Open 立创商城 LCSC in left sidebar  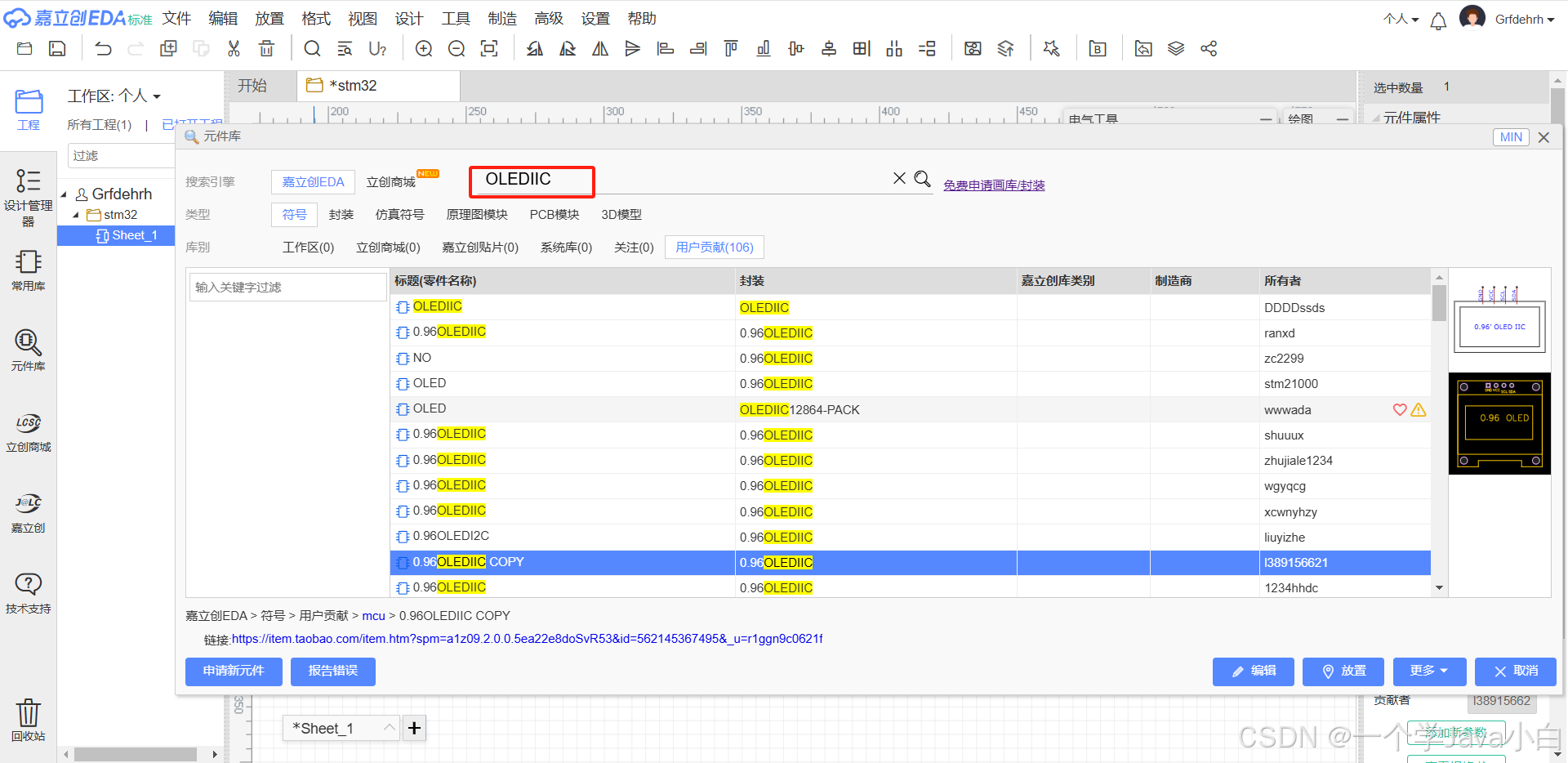[x=29, y=431]
